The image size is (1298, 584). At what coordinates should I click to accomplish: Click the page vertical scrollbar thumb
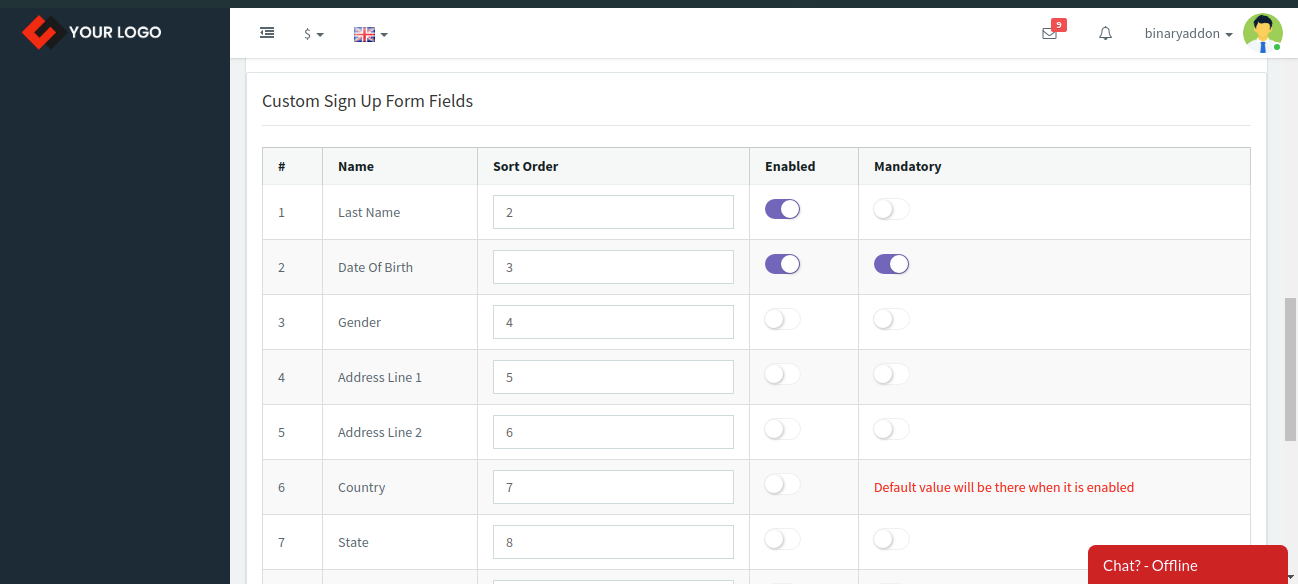pyautogui.click(x=1290, y=369)
